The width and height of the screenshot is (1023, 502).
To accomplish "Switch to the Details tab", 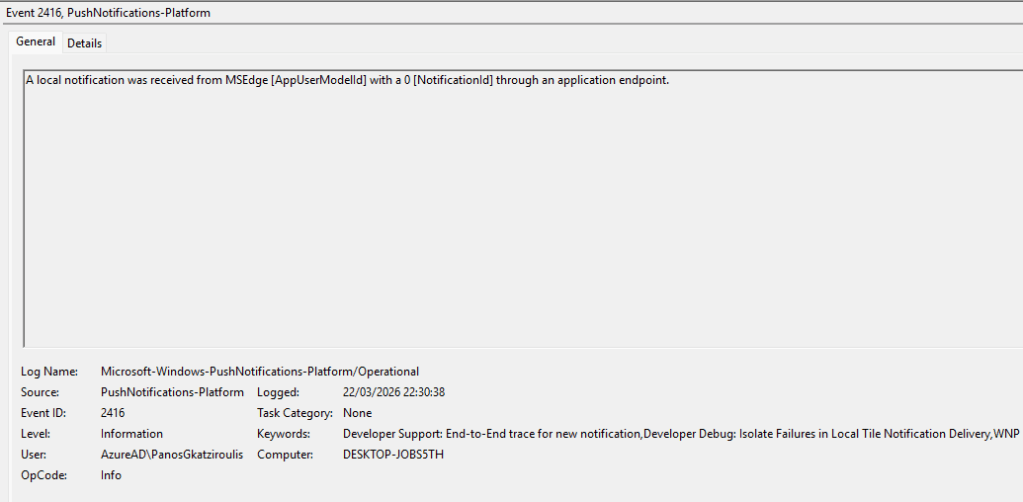I will [x=84, y=43].
